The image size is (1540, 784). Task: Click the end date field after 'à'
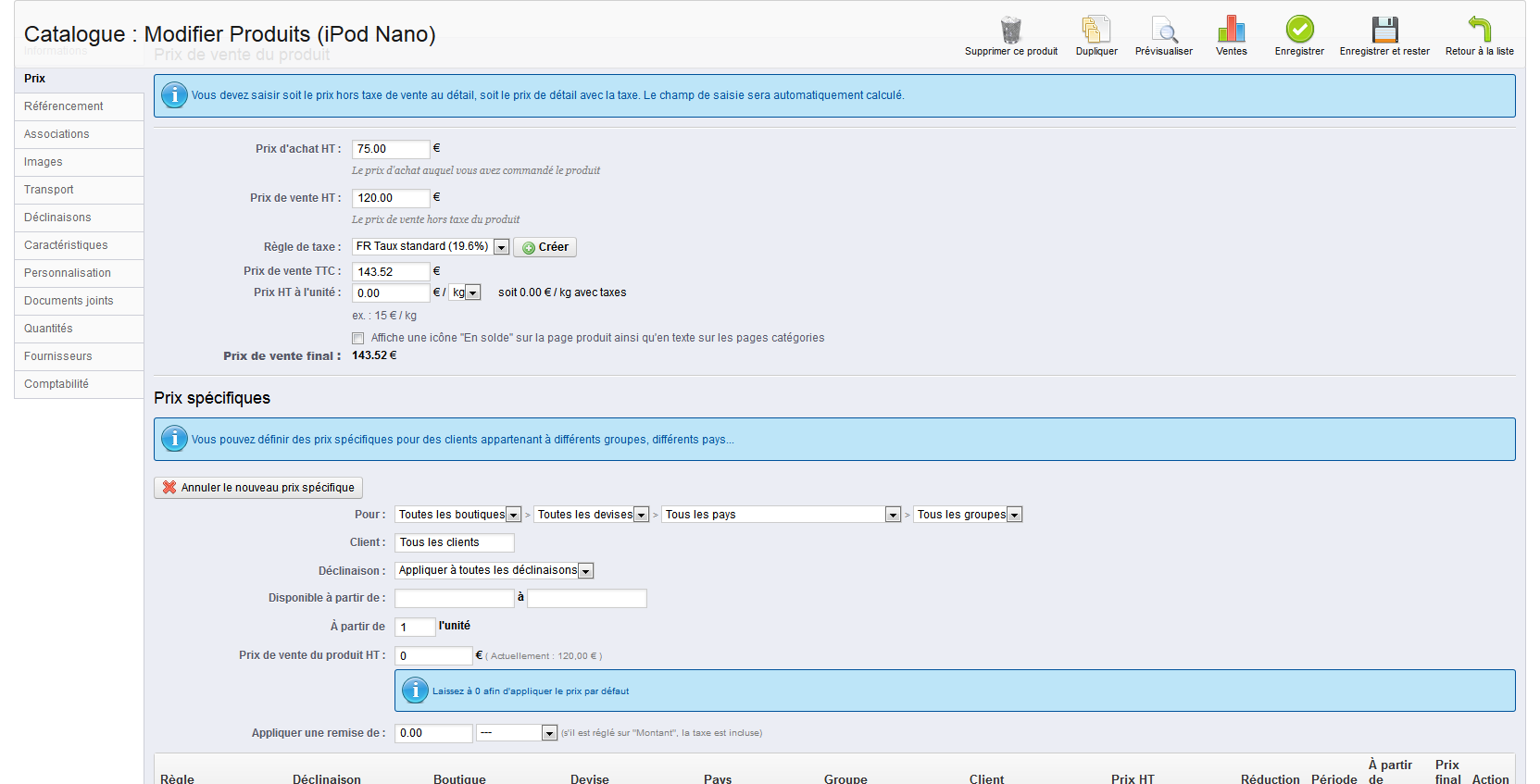(587, 598)
